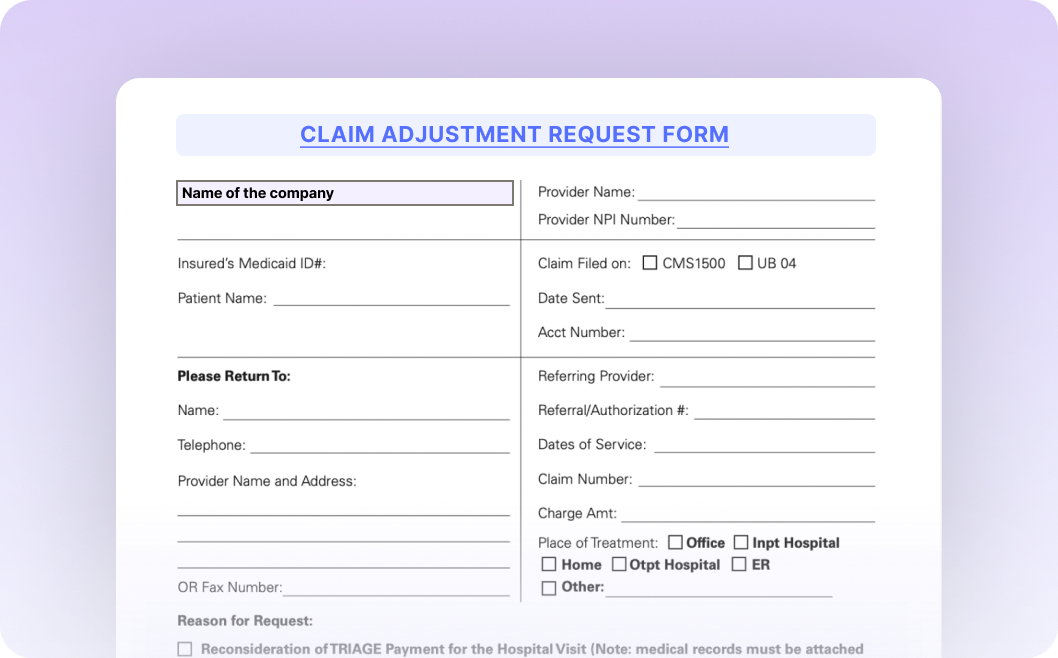Select the Inpt Hospital checkbox

point(741,542)
